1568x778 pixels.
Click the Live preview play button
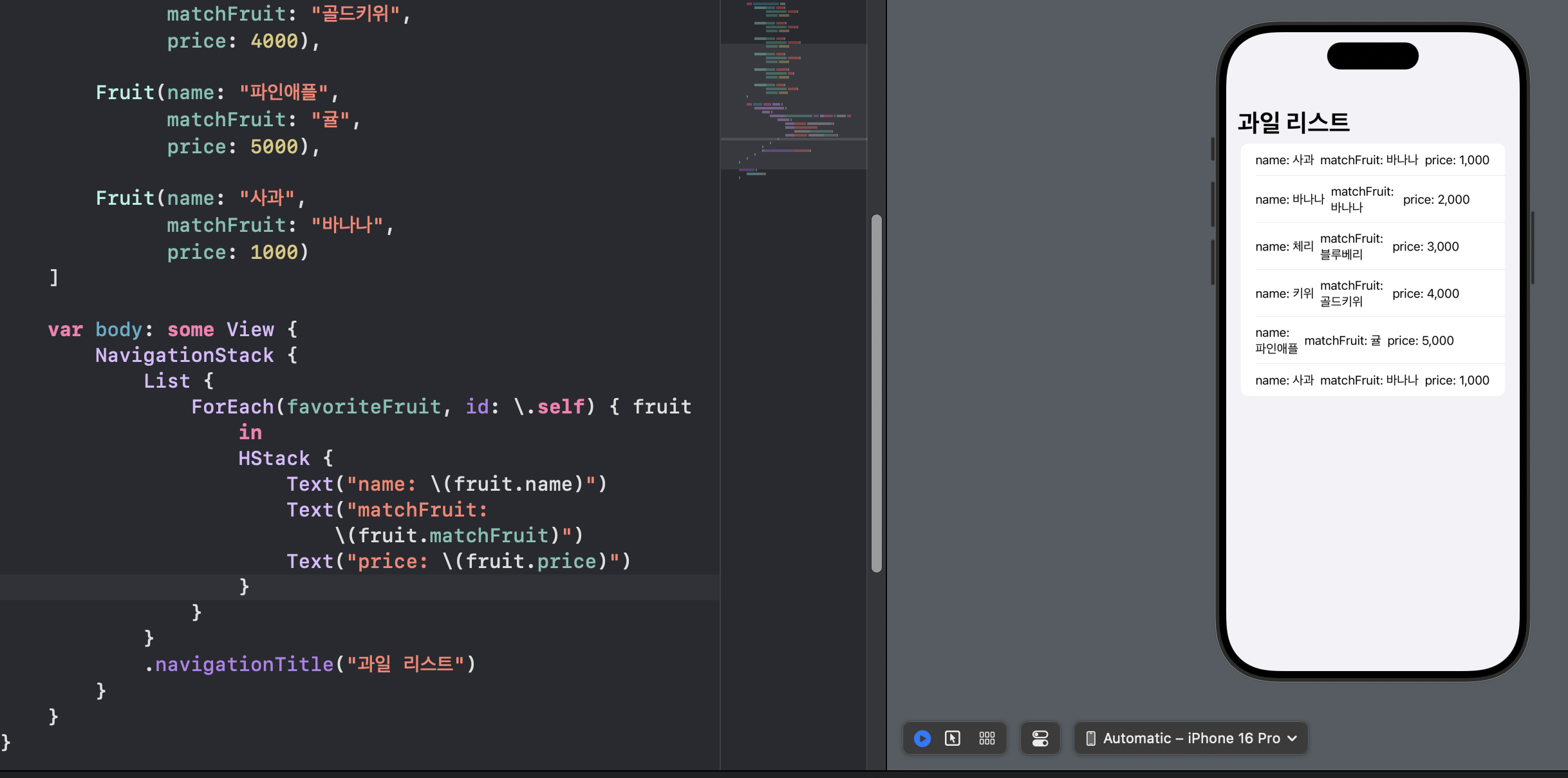pos(922,738)
